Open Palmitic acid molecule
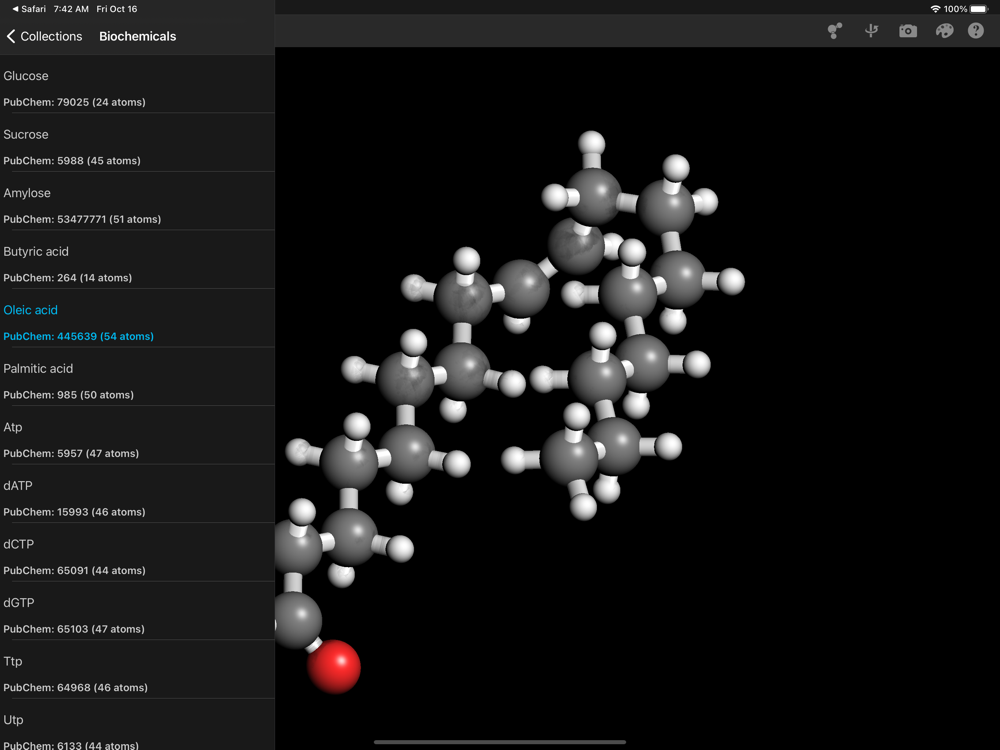 [137, 380]
